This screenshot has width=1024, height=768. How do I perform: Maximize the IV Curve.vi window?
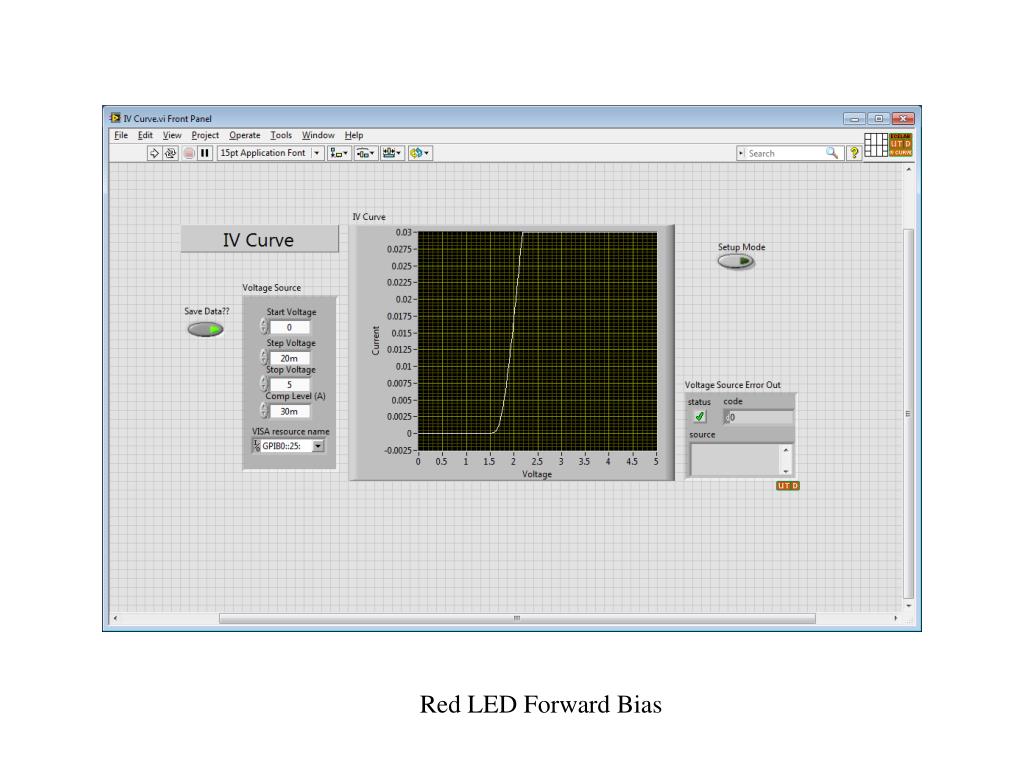[878, 119]
